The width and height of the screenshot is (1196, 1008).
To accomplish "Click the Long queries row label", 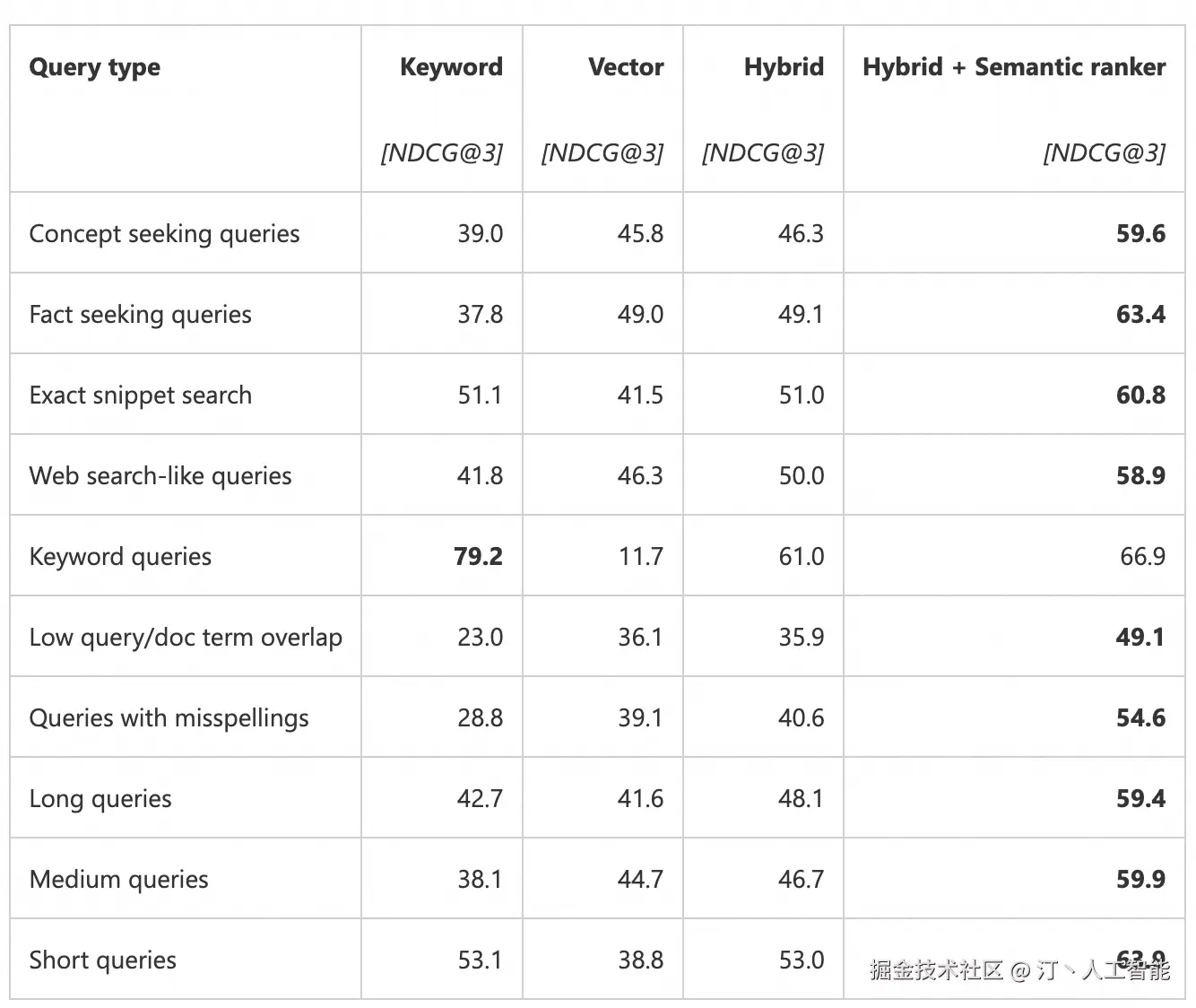I will point(100,799).
